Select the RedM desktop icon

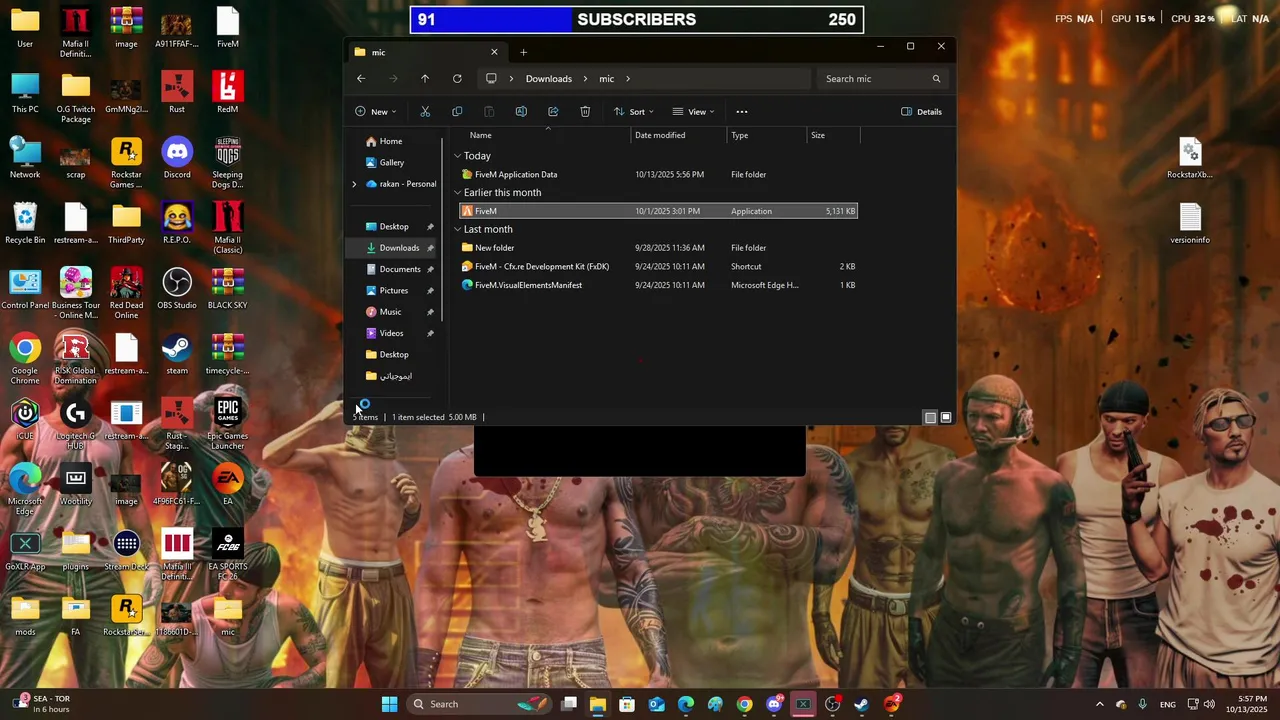pos(228,93)
